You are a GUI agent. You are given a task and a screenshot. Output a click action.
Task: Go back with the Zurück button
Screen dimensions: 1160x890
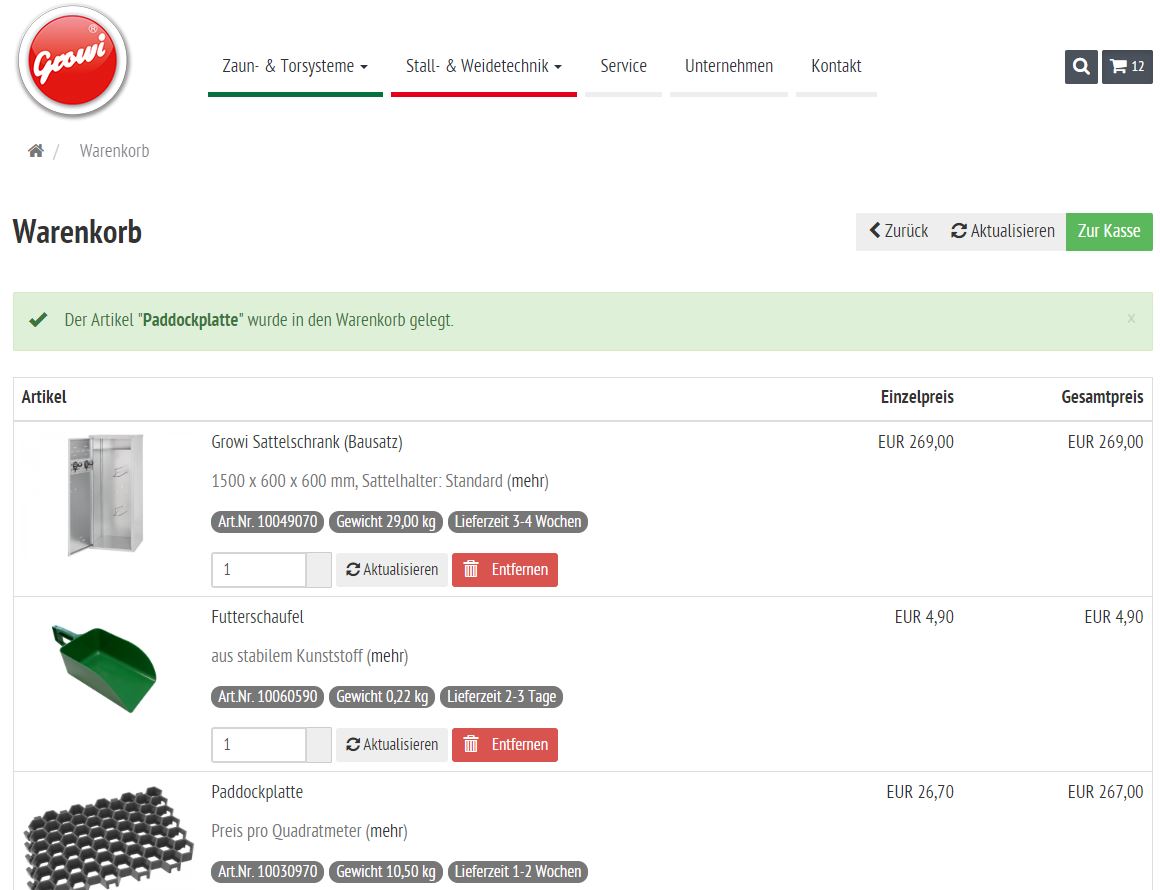898,231
